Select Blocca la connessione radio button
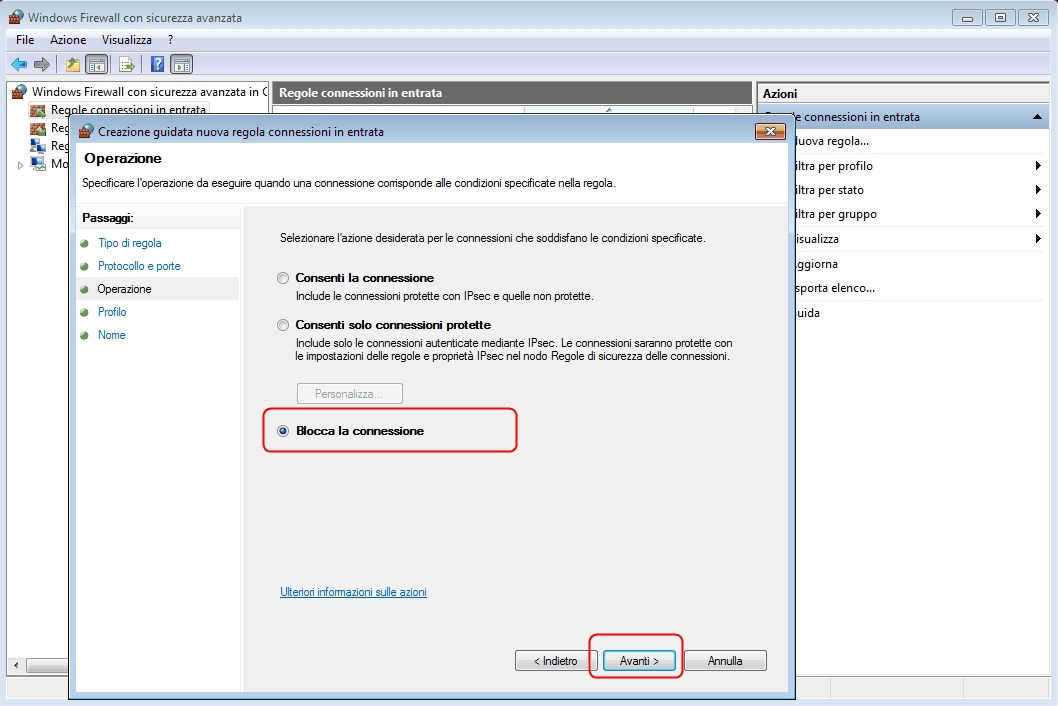 [x=283, y=431]
